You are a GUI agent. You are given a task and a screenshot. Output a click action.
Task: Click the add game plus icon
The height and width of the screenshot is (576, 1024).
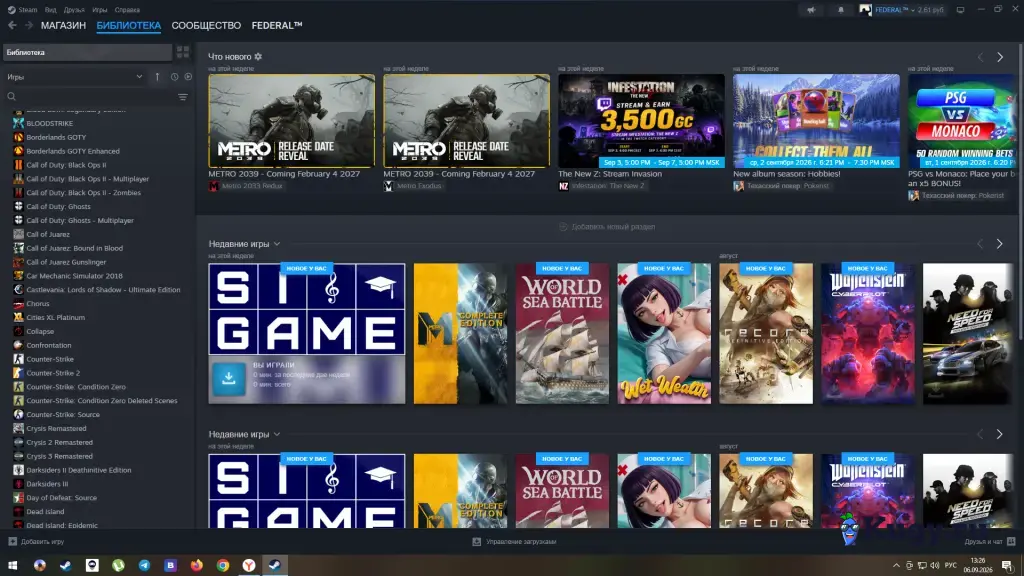point(12,541)
